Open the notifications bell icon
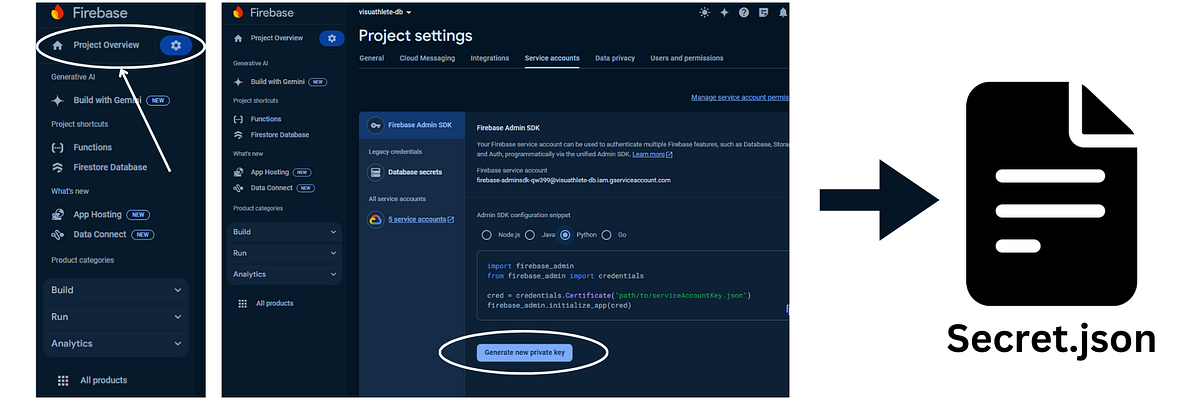Screen dimensions: 1200x400 (783, 12)
